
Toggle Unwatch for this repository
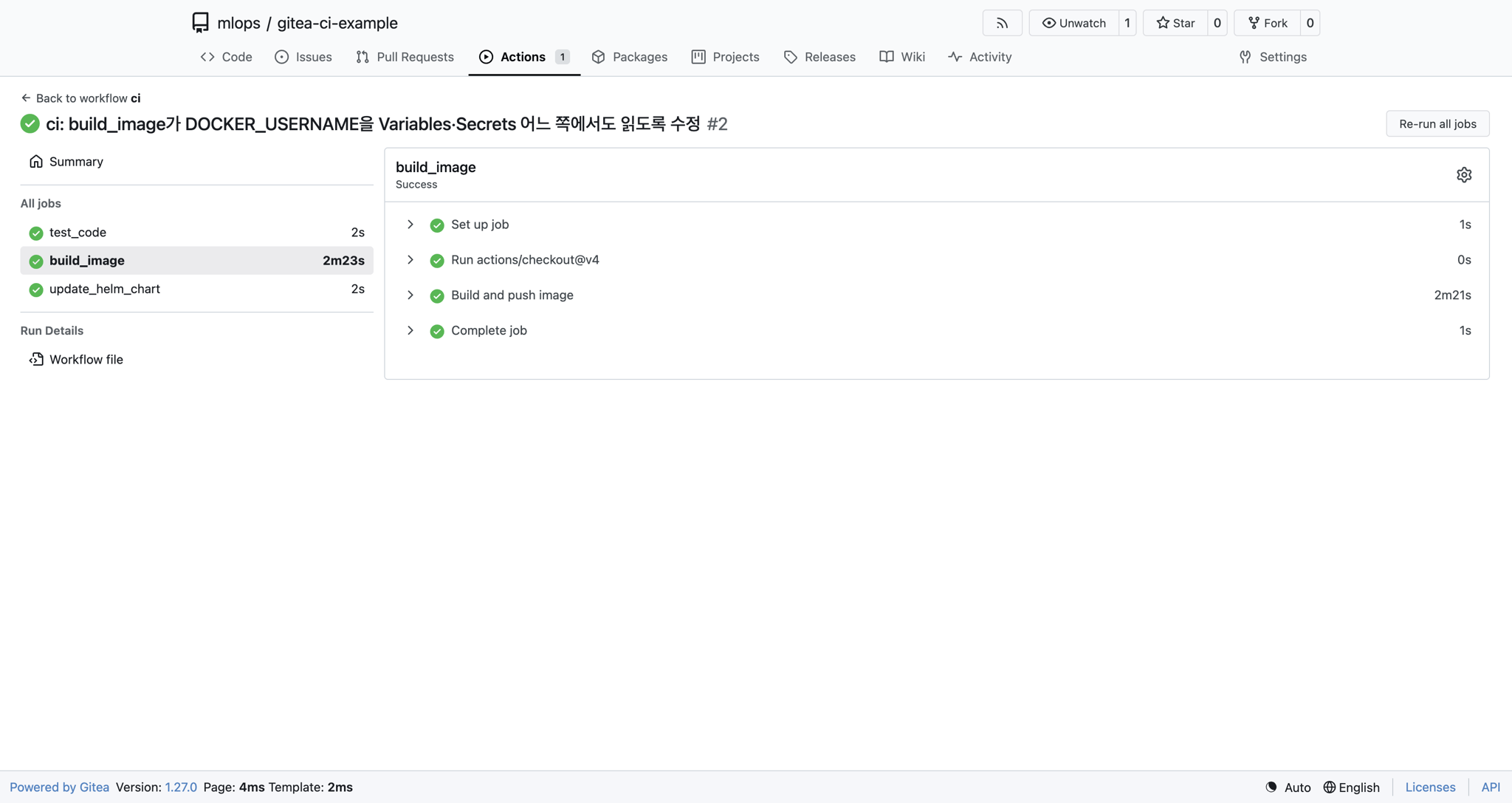(1074, 23)
